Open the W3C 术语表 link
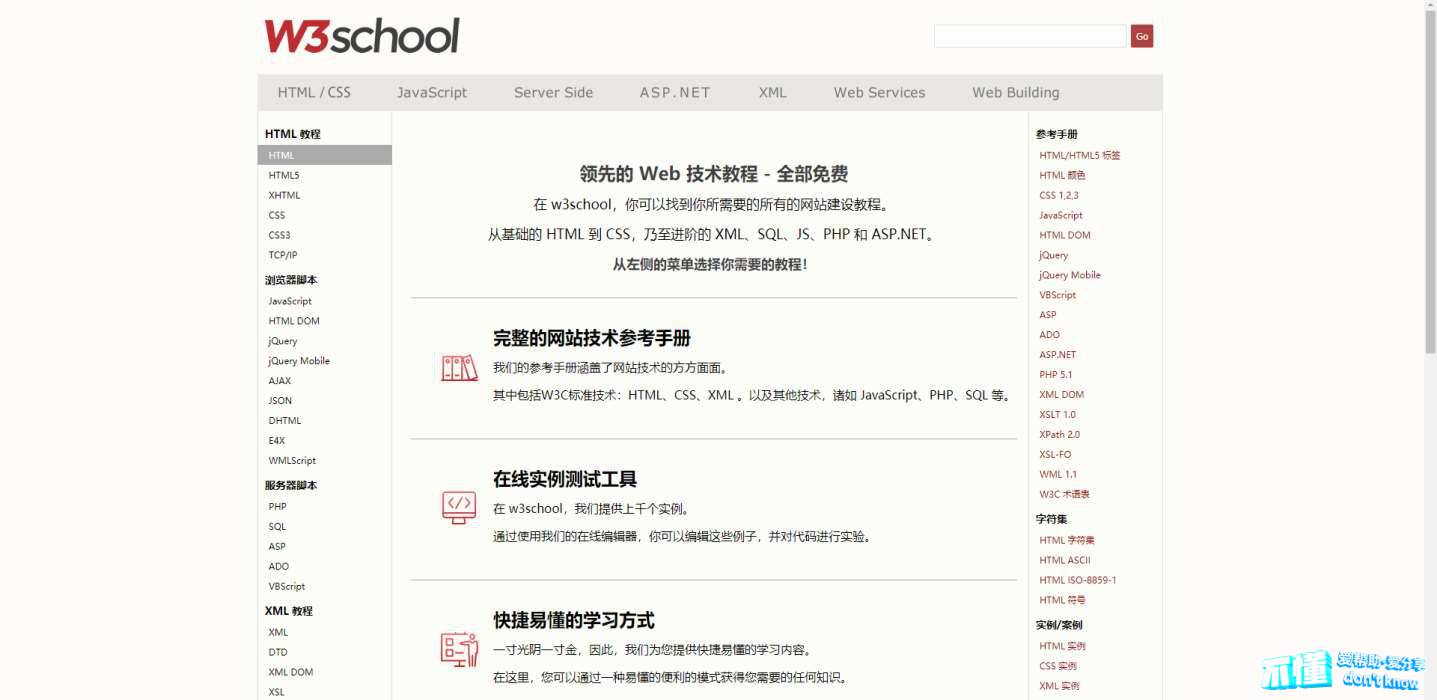 click(1065, 495)
